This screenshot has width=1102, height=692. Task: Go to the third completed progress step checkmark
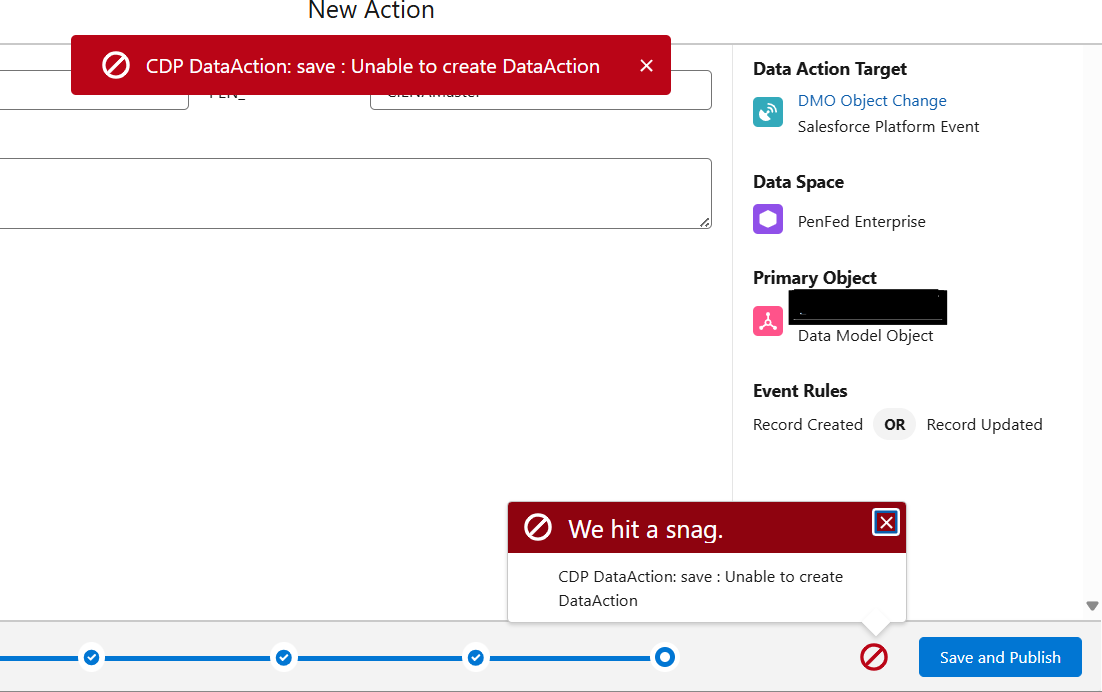tap(476, 658)
